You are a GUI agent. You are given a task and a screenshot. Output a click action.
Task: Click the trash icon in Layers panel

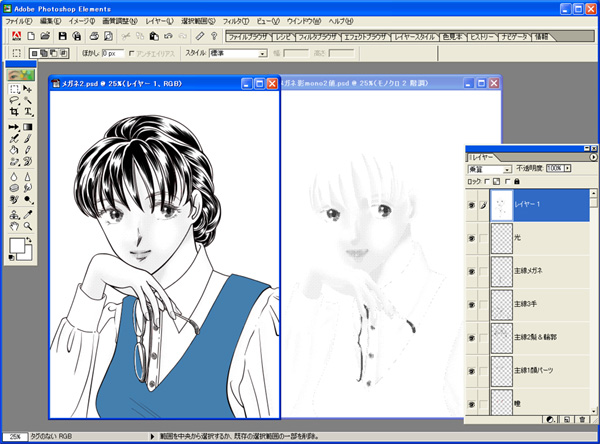tap(582, 419)
